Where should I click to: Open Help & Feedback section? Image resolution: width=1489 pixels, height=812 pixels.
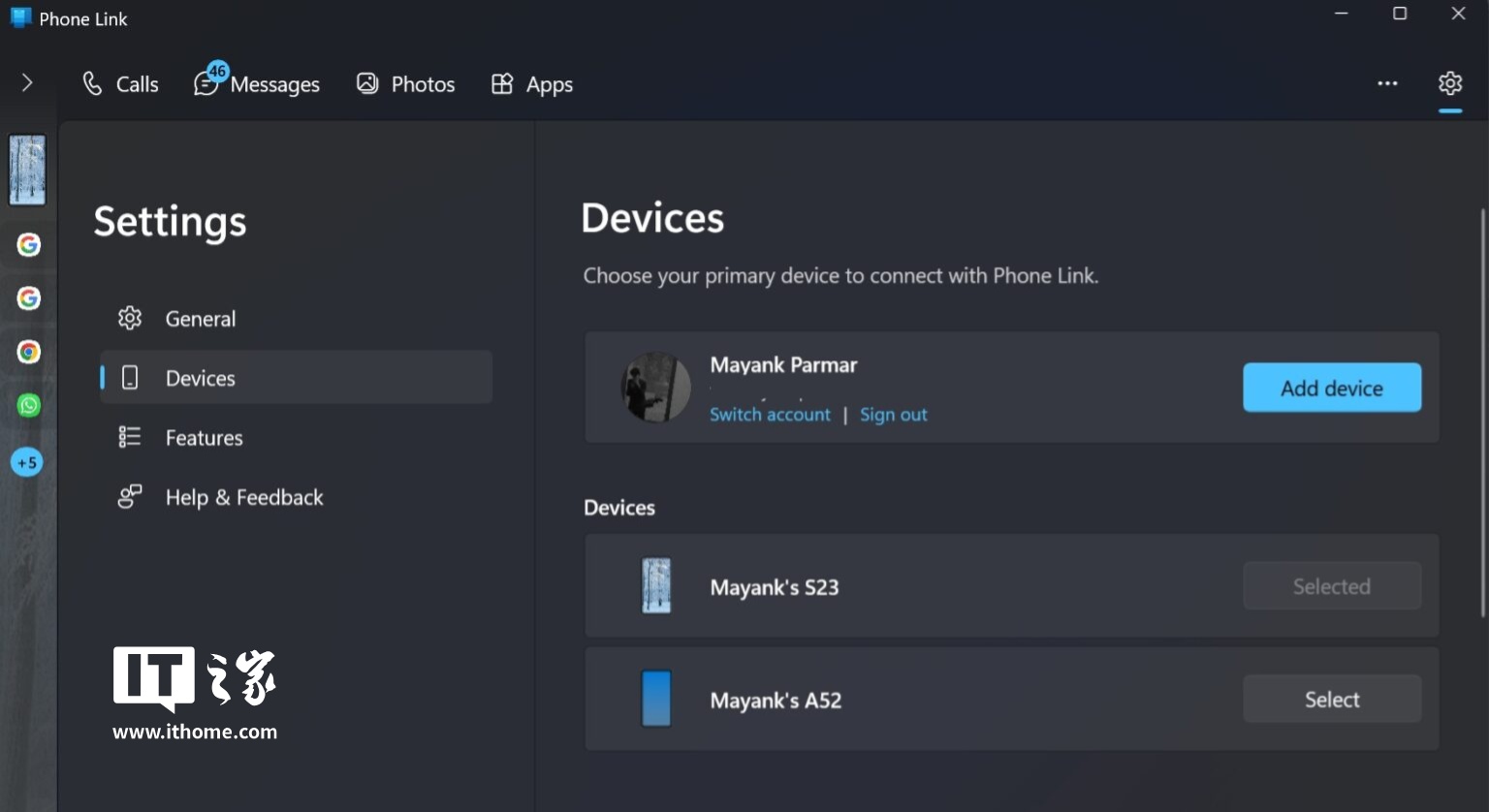pyautogui.click(x=243, y=497)
